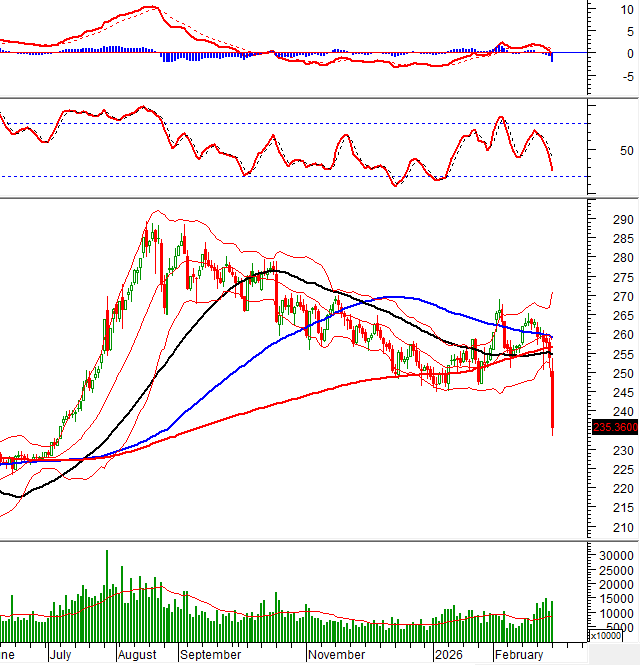640x665 pixels.
Task: Select the September marker on the time axis
Action: point(211,655)
